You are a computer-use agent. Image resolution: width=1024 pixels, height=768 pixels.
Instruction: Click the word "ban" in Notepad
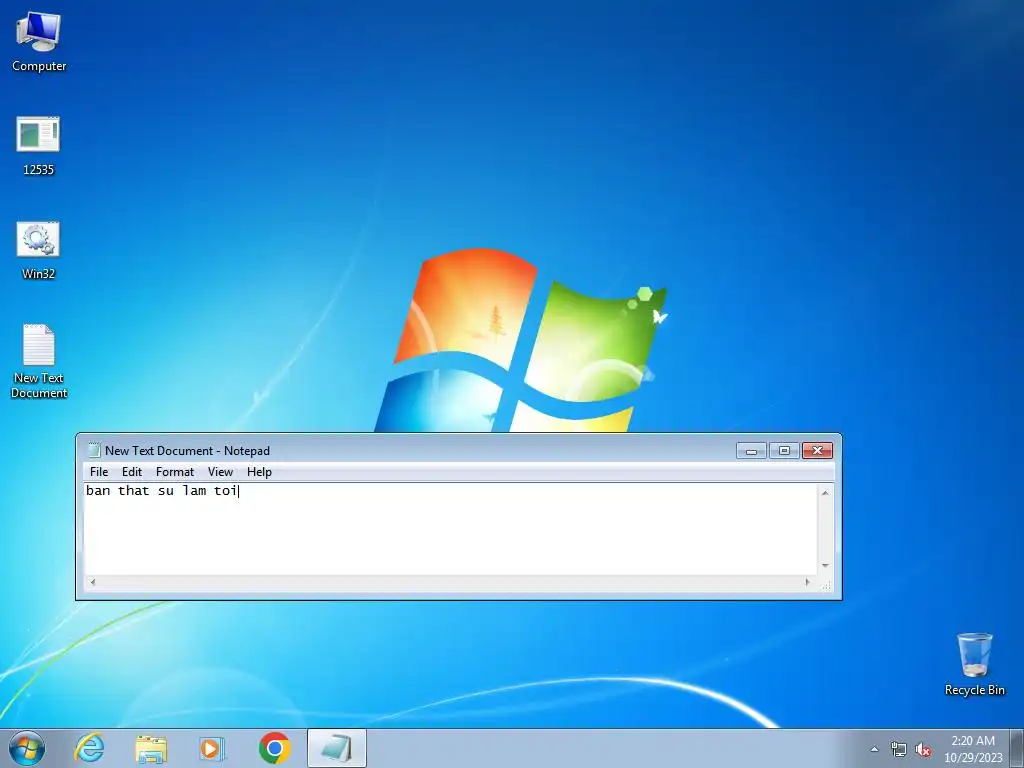[x=98, y=490]
